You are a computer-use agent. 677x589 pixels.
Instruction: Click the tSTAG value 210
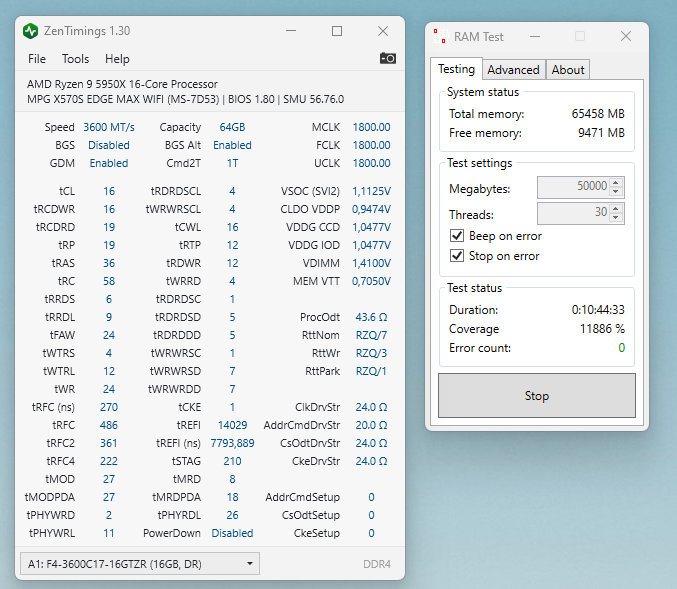[x=232, y=461]
